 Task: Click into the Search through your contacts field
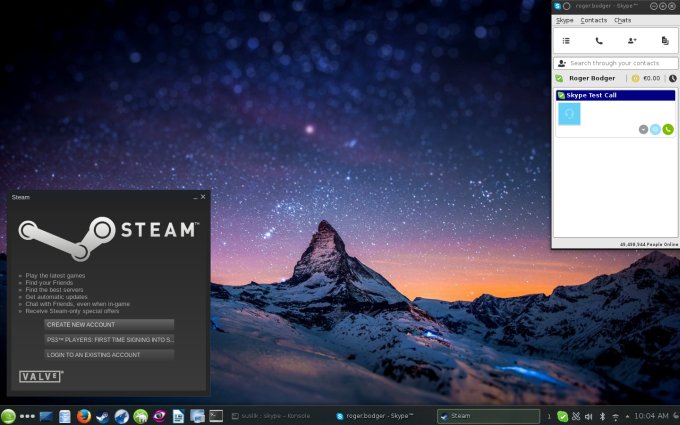615,63
